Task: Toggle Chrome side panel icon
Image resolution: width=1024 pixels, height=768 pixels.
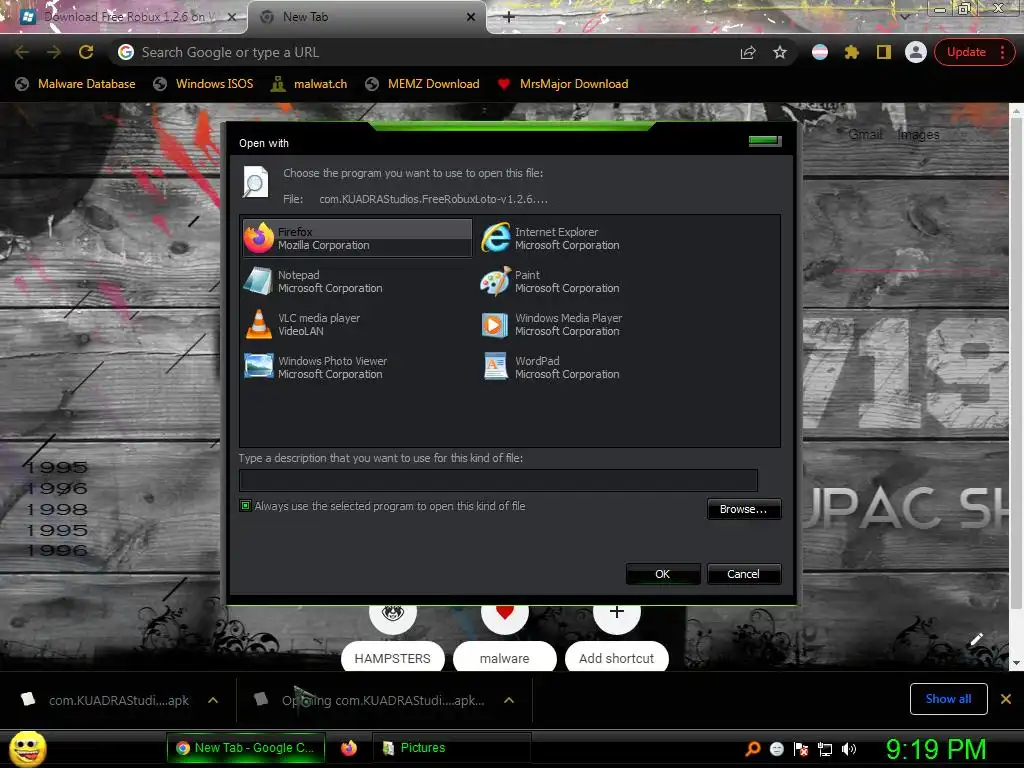Action: 884,52
